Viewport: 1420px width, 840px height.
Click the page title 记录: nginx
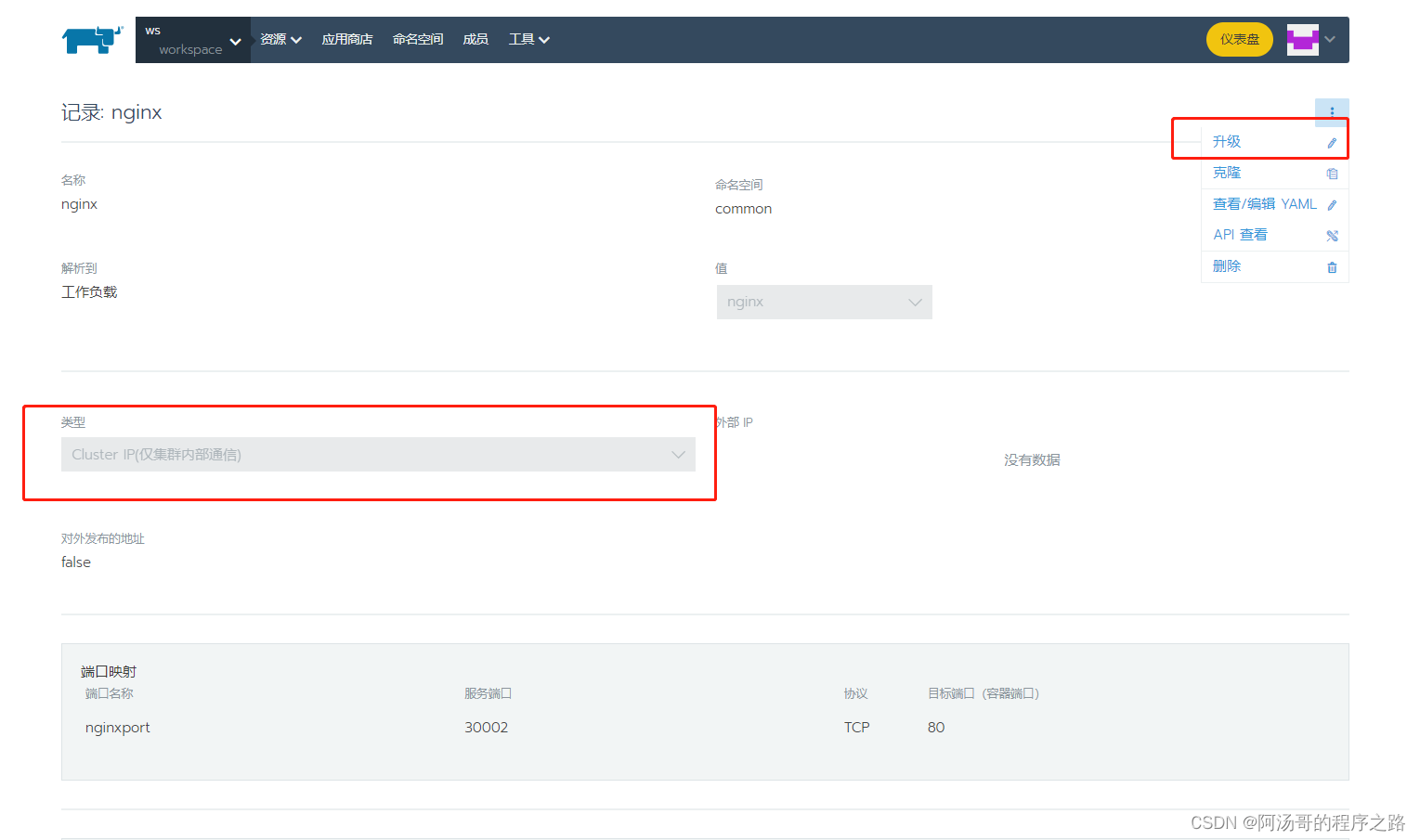(111, 112)
